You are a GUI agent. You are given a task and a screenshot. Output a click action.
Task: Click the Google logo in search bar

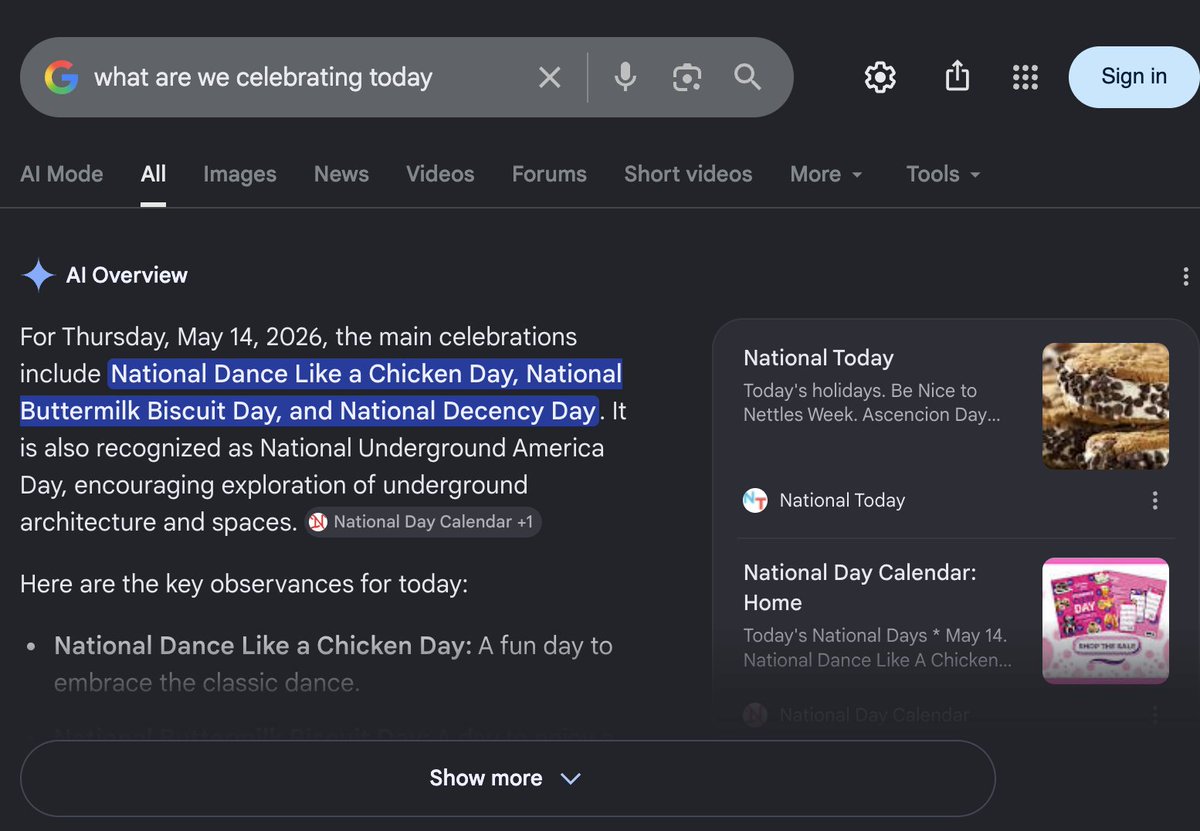[x=61, y=77]
